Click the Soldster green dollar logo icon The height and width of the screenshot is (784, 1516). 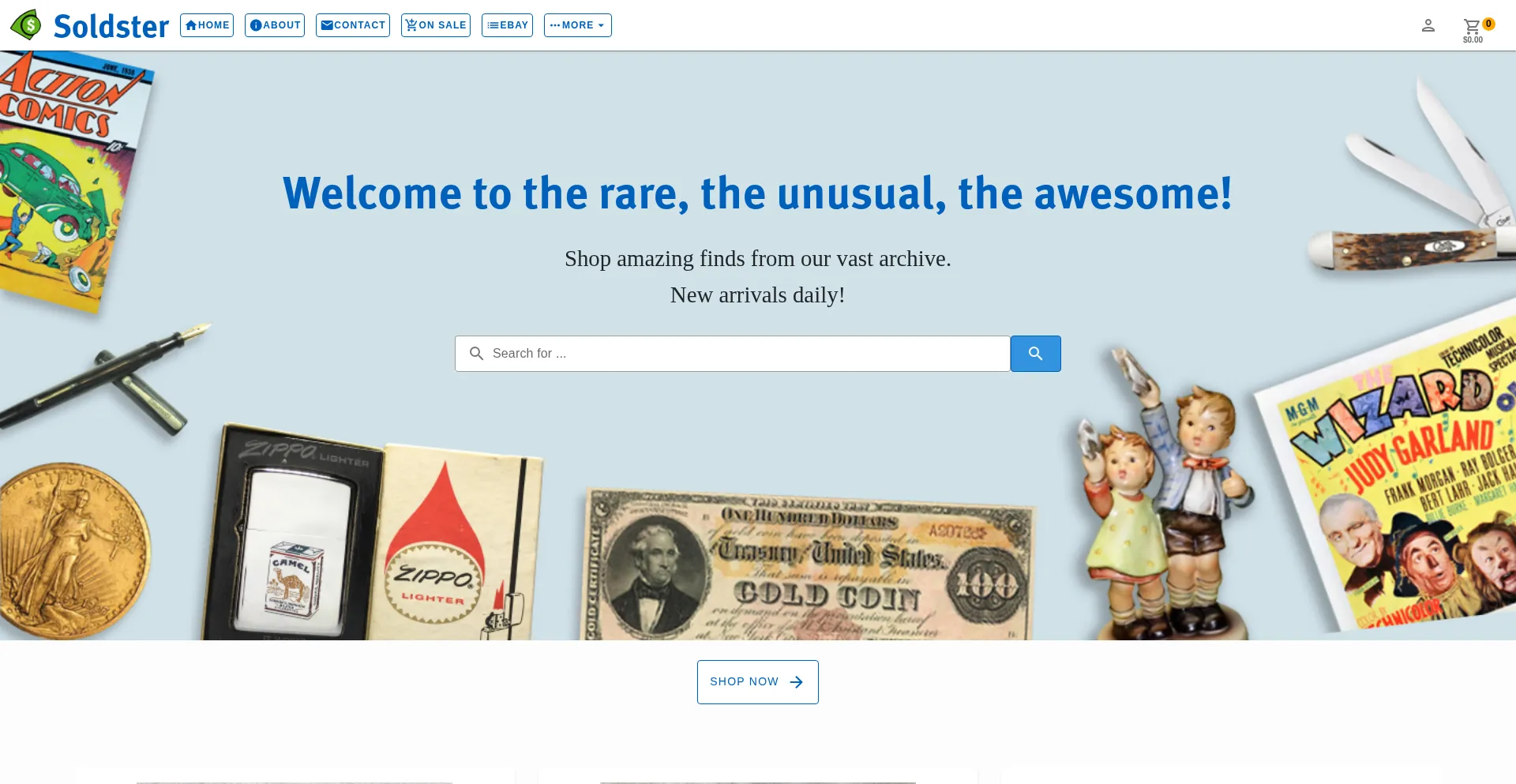(26, 25)
